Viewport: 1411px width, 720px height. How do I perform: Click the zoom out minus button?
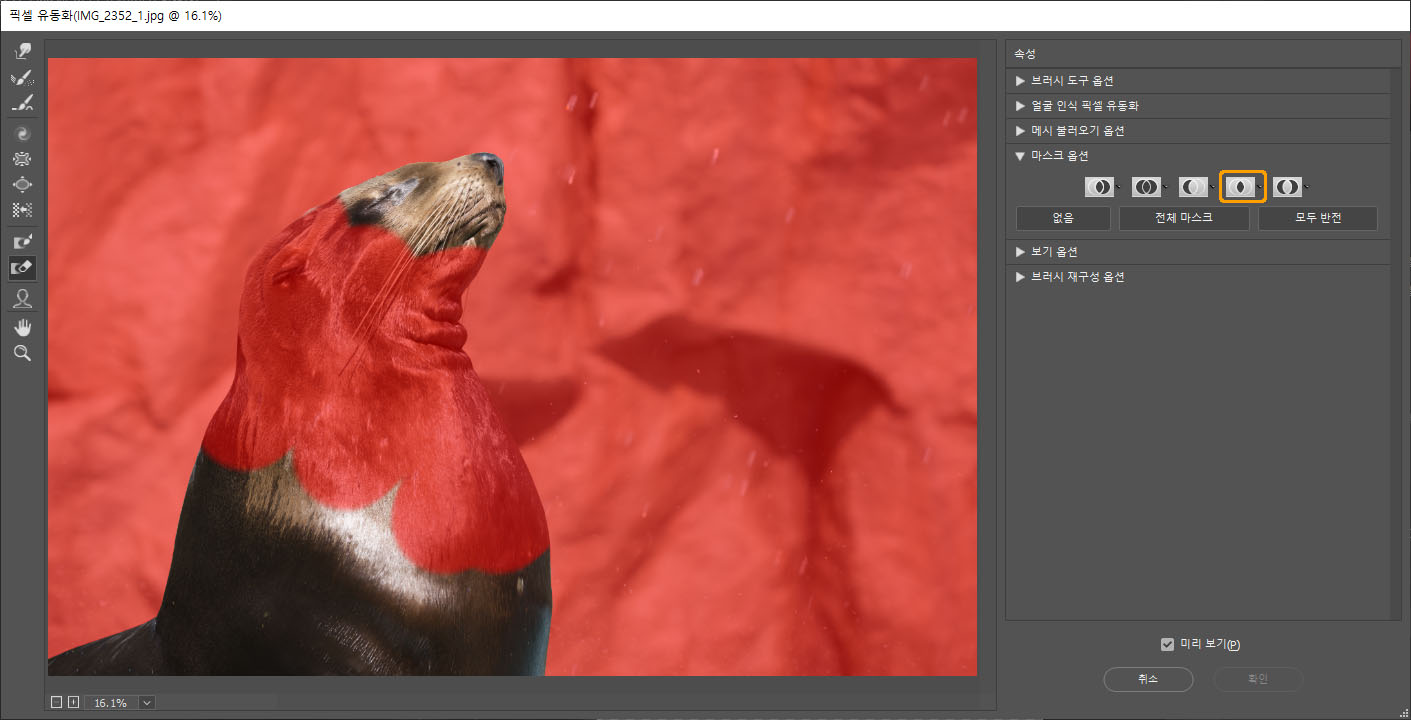tap(56, 703)
